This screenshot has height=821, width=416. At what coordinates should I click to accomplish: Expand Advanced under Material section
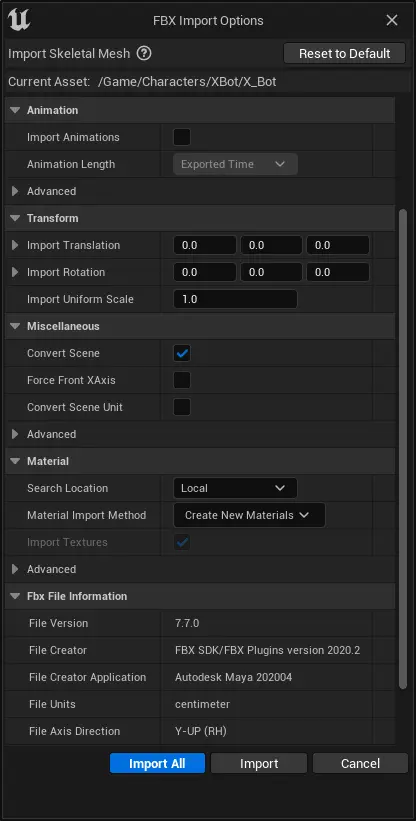[15, 569]
